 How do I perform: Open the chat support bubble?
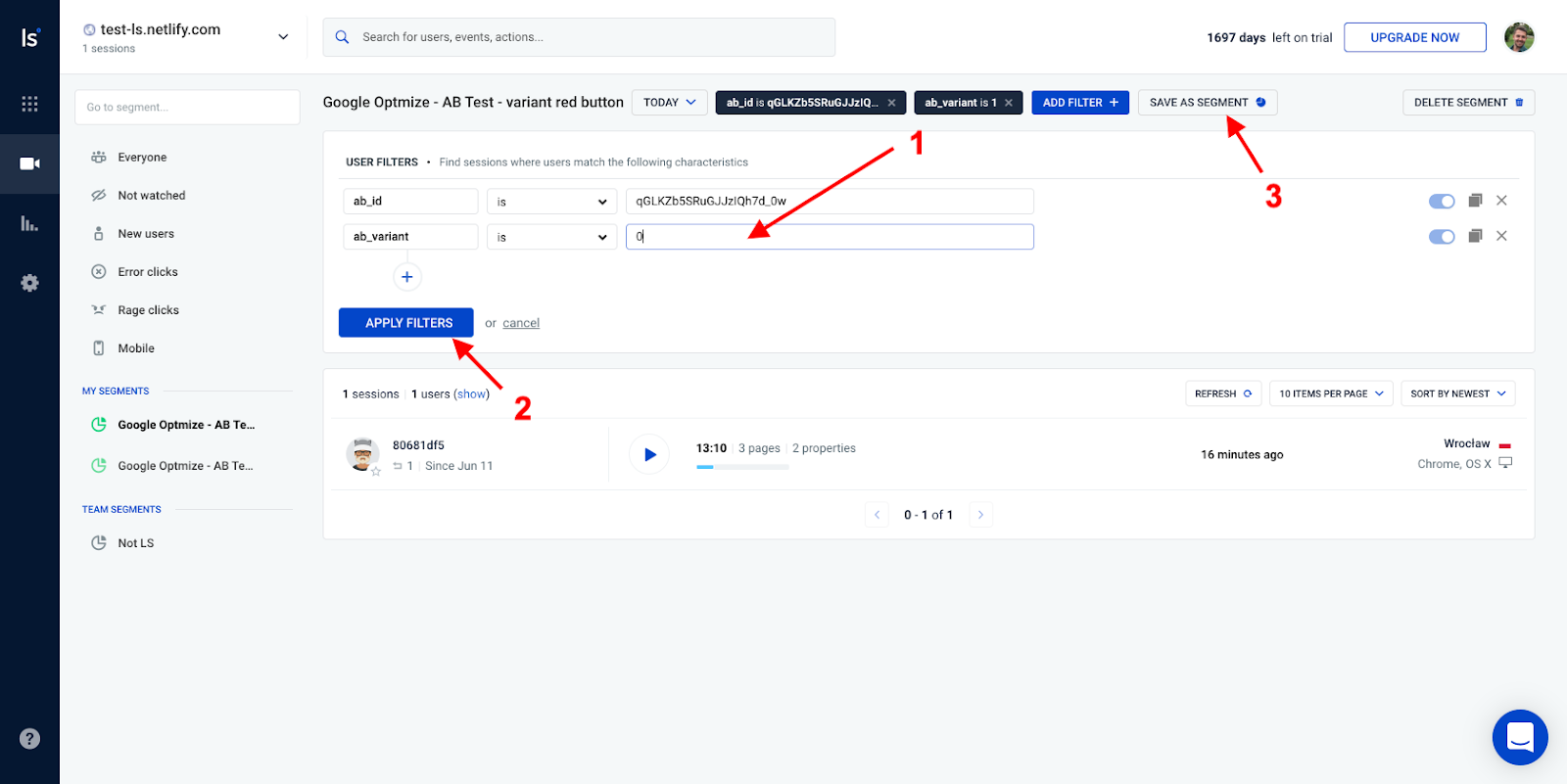[x=1519, y=737]
